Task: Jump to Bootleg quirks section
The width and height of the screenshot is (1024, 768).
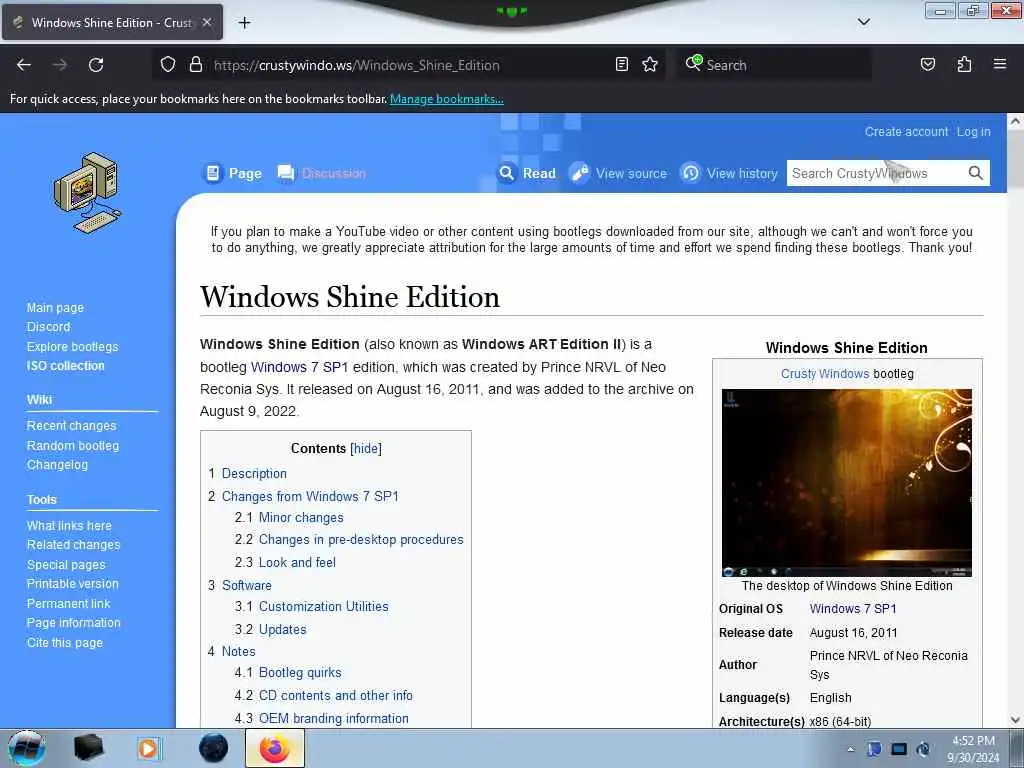Action: click(x=300, y=673)
